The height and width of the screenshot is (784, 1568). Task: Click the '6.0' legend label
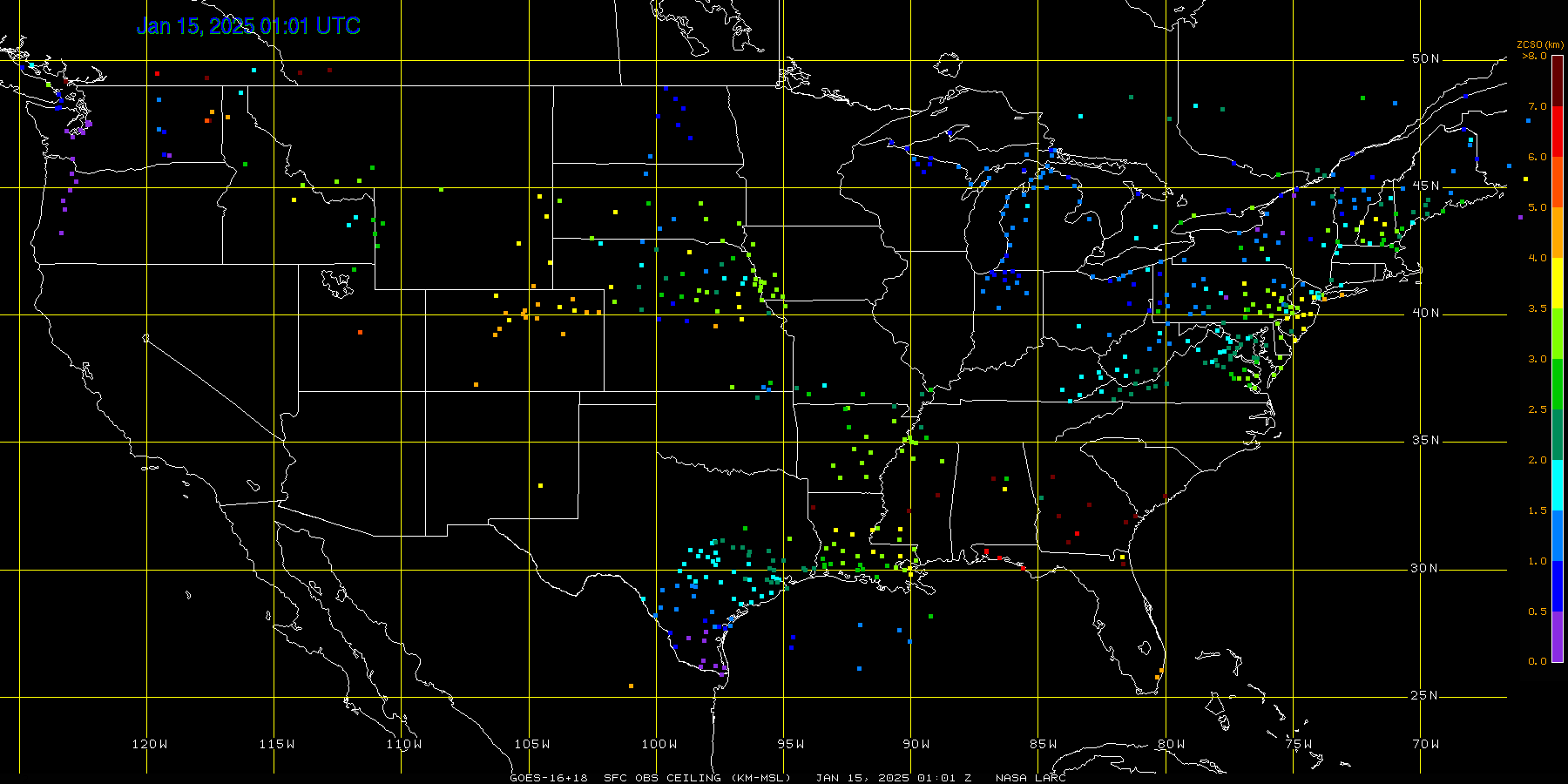click(x=1538, y=157)
